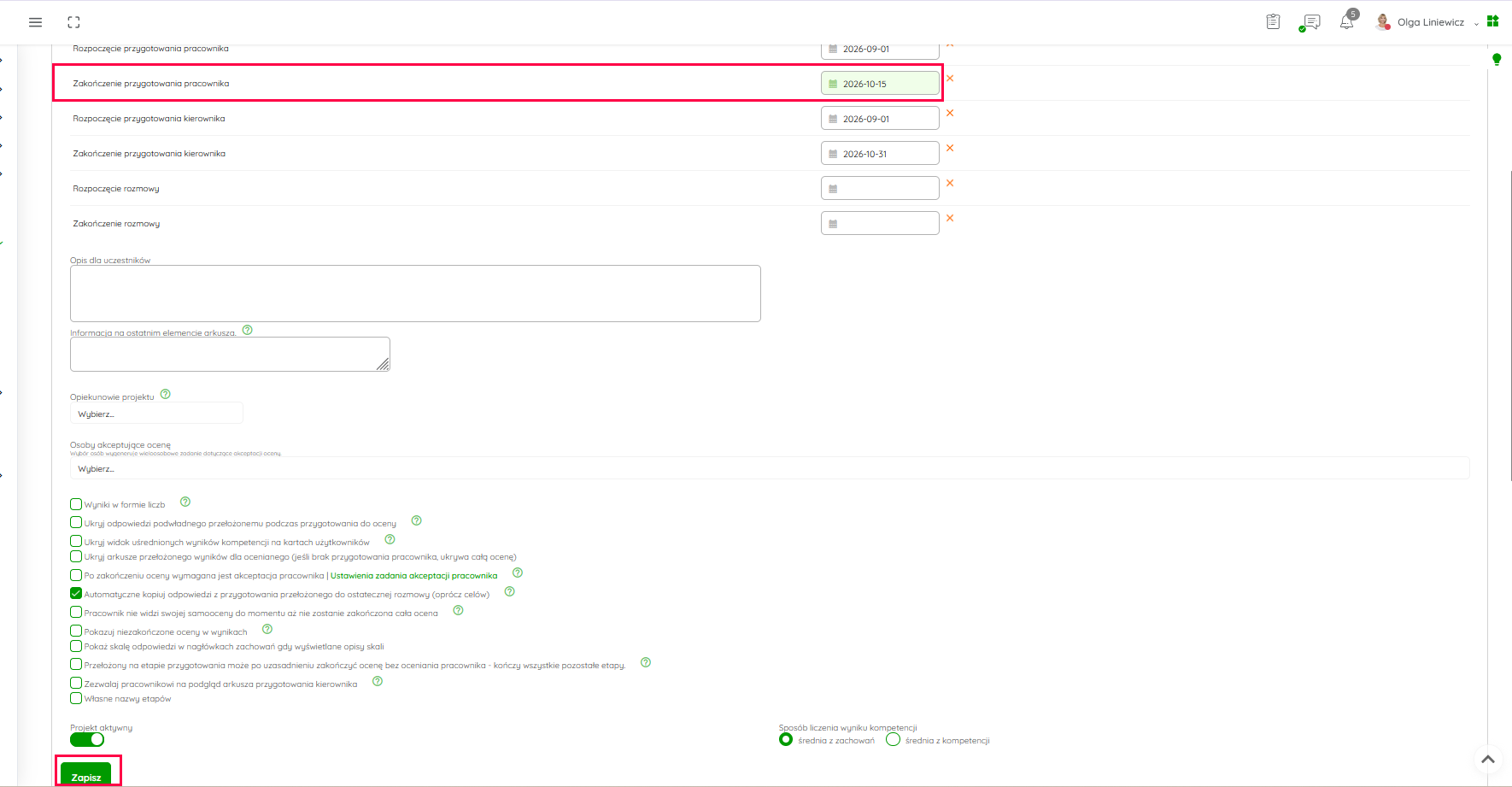Open date picker for Zakończenie przygotowania kierownika
The height and width of the screenshot is (787, 1512).
coord(880,154)
